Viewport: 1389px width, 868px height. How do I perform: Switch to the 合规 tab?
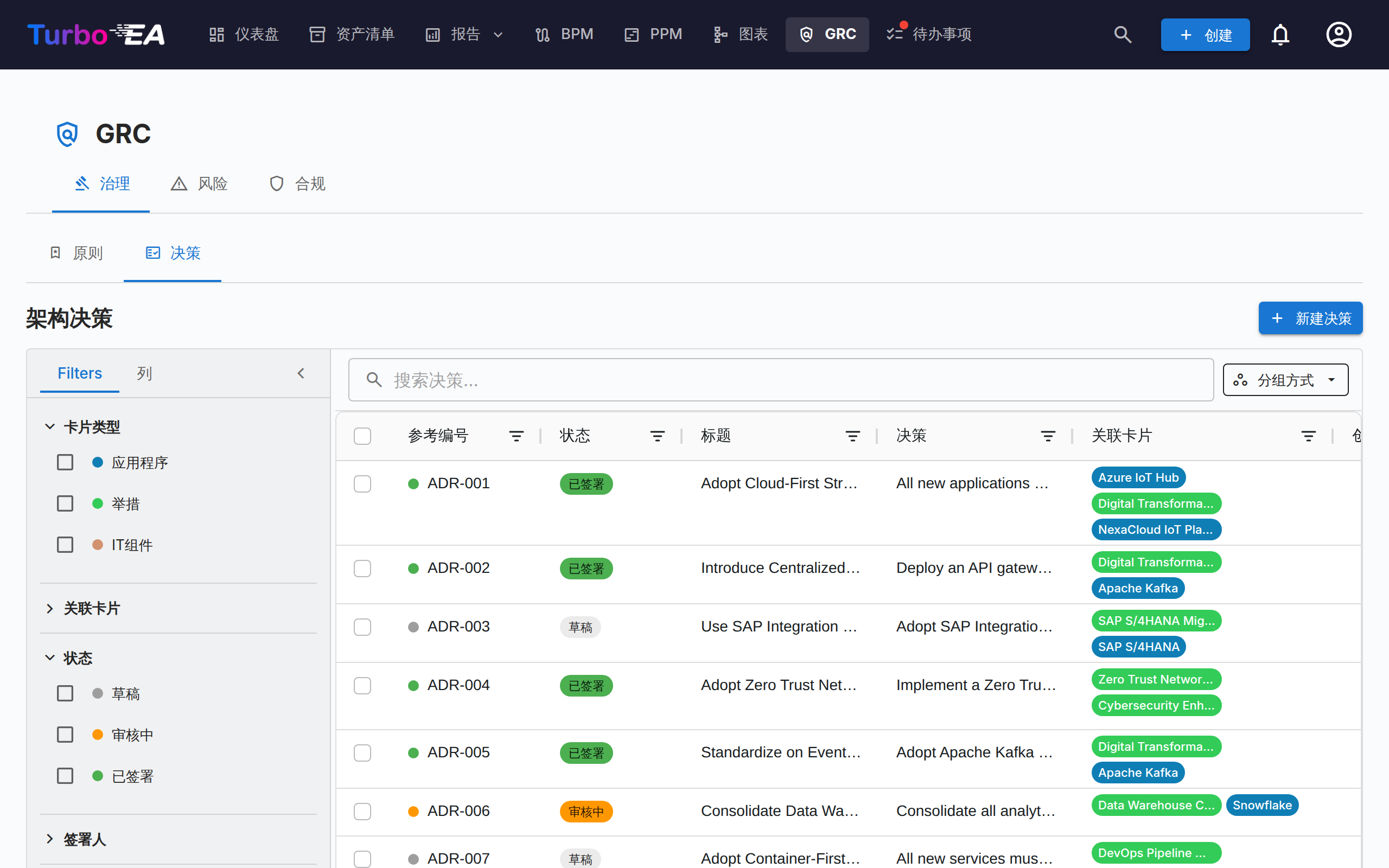point(297,184)
